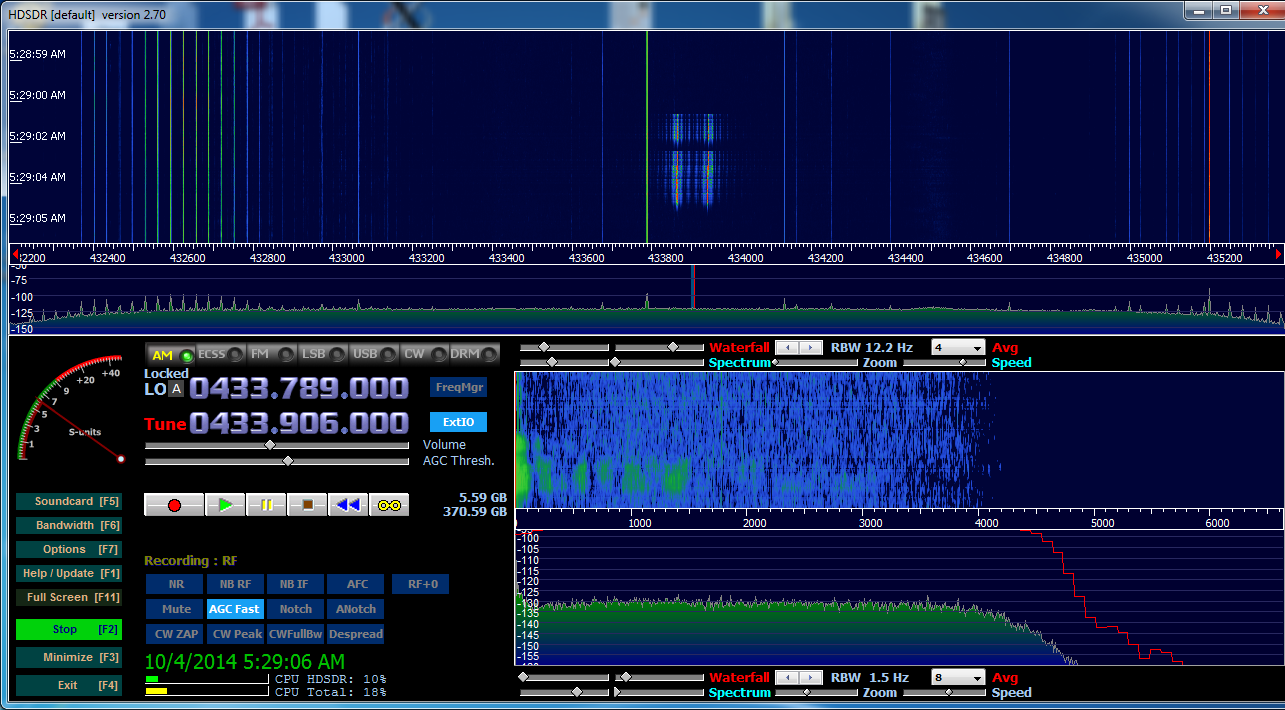Click the LO frequency display 0433.789.000
Screen dimensions: 1285x710
point(300,389)
